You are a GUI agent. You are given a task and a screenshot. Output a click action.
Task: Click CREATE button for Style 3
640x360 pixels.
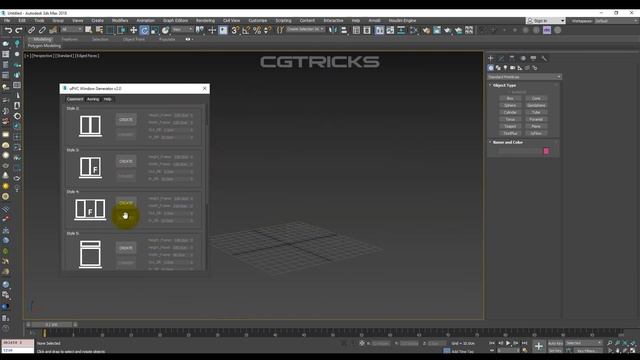point(126,161)
